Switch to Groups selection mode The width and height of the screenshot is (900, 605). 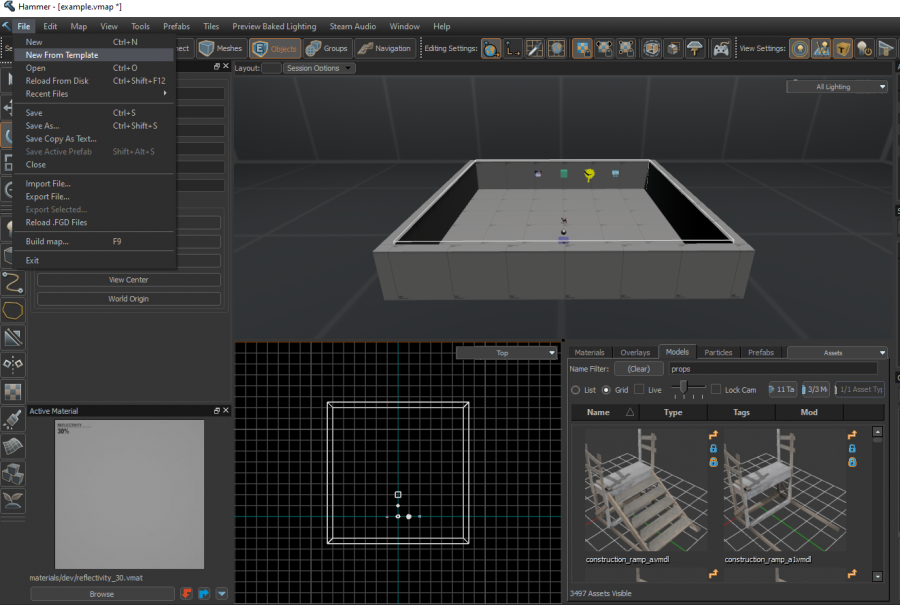(x=330, y=47)
